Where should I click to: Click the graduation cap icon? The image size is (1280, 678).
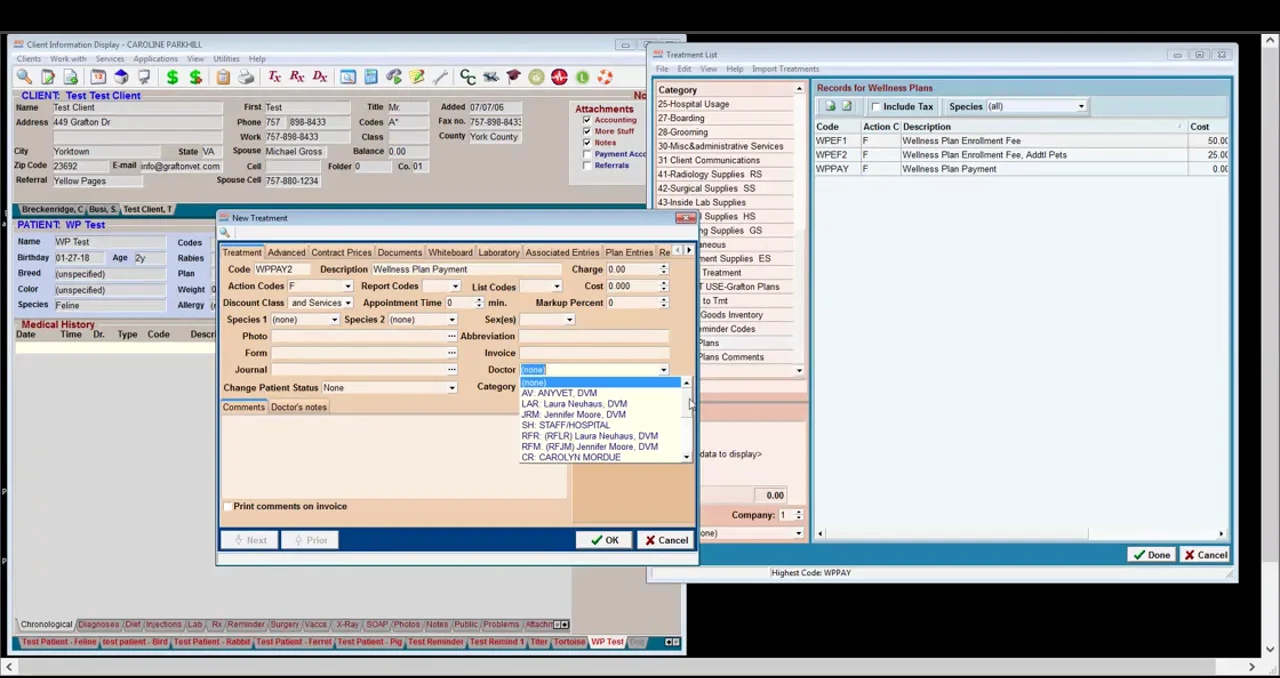513,77
